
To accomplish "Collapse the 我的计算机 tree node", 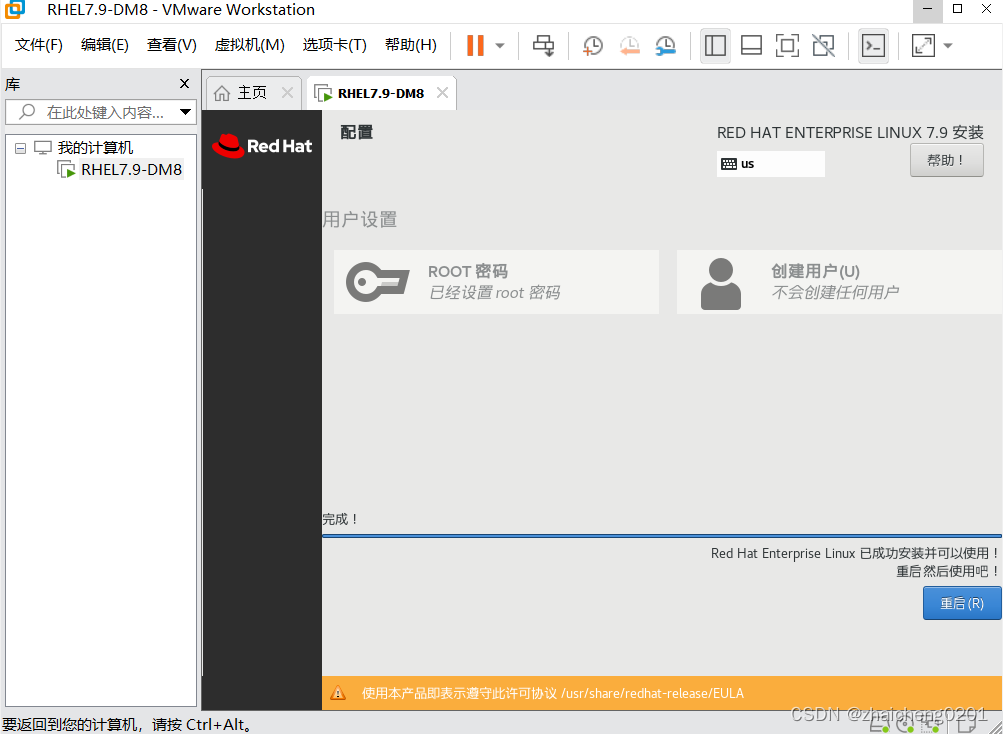I will click(x=20, y=148).
